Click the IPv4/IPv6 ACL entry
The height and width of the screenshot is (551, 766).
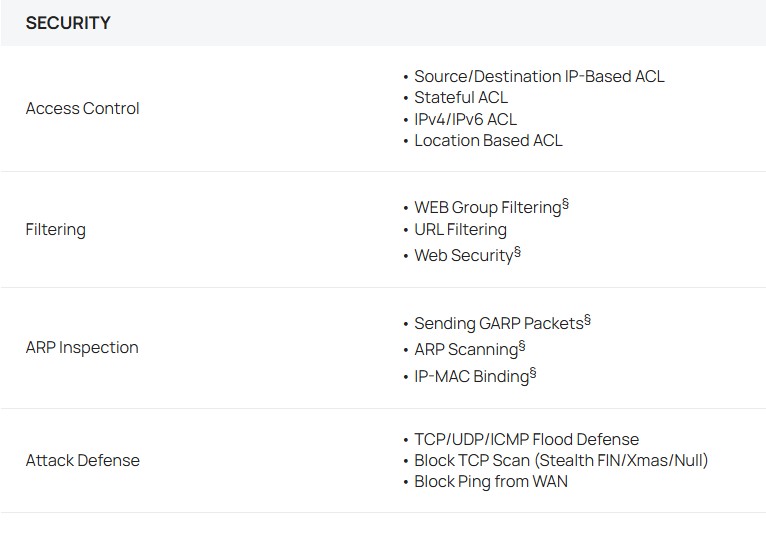click(x=465, y=119)
